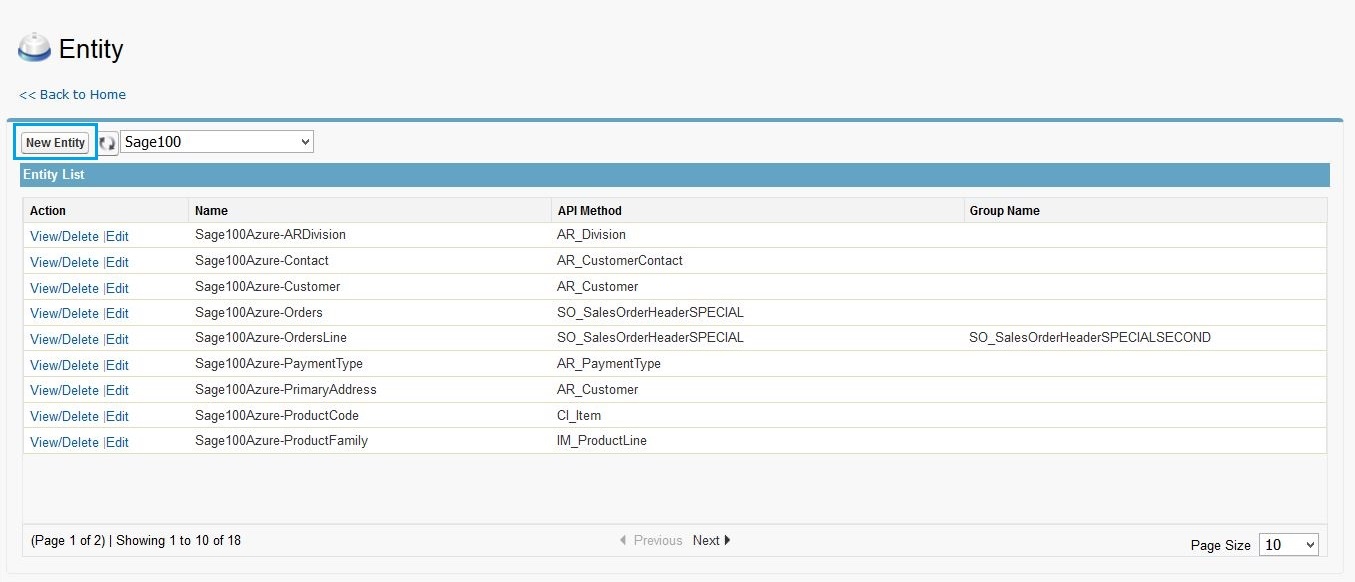
Task: Click the Previous page link
Action: click(x=651, y=540)
